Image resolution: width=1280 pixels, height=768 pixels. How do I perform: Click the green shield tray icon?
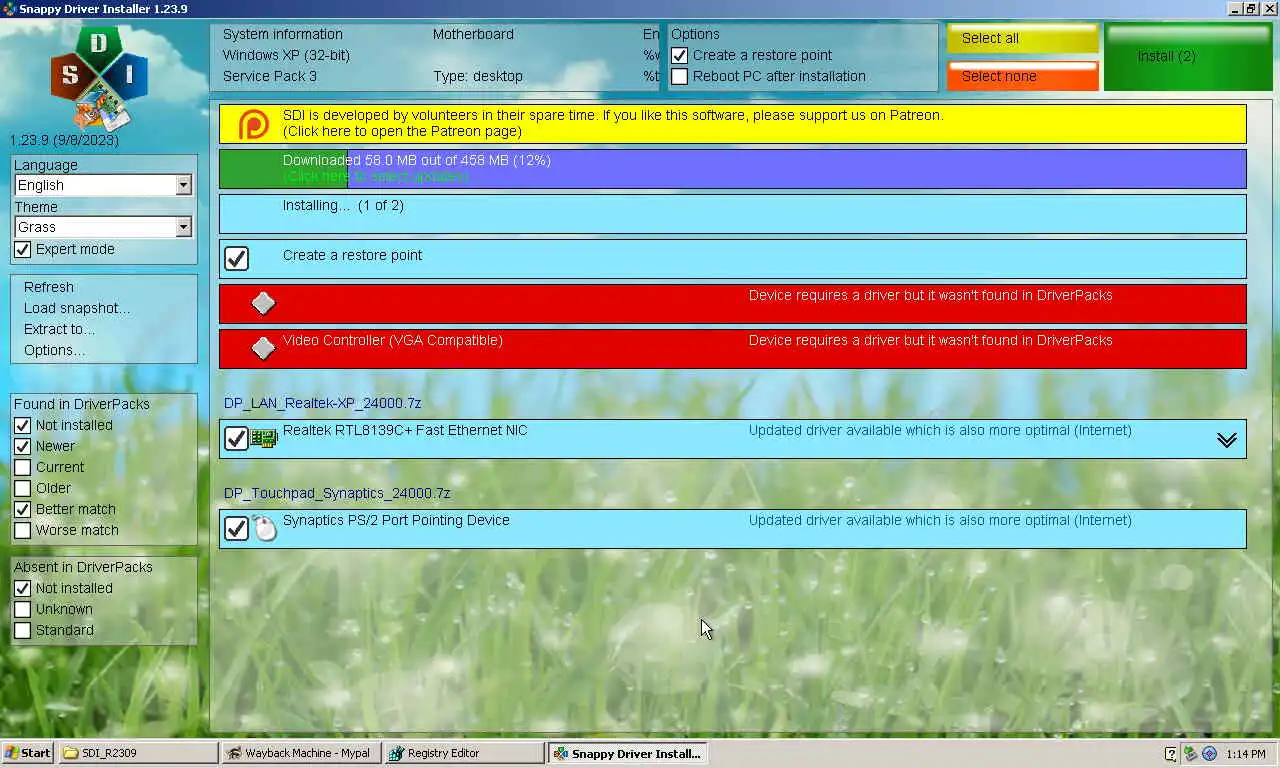pyautogui.click(x=1190, y=754)
